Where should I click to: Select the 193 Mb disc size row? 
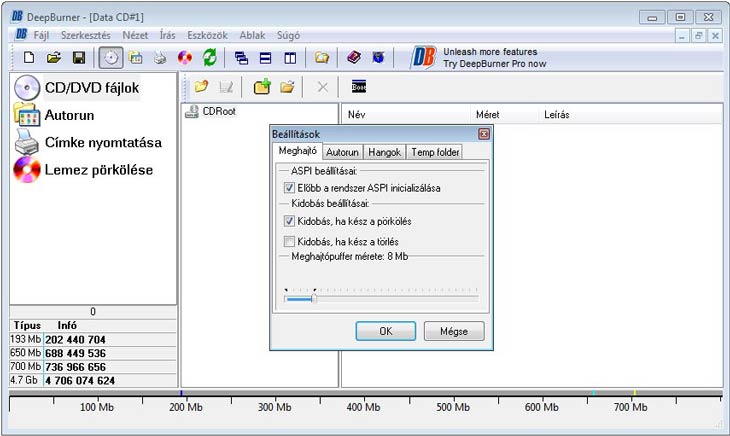point(93,339)
